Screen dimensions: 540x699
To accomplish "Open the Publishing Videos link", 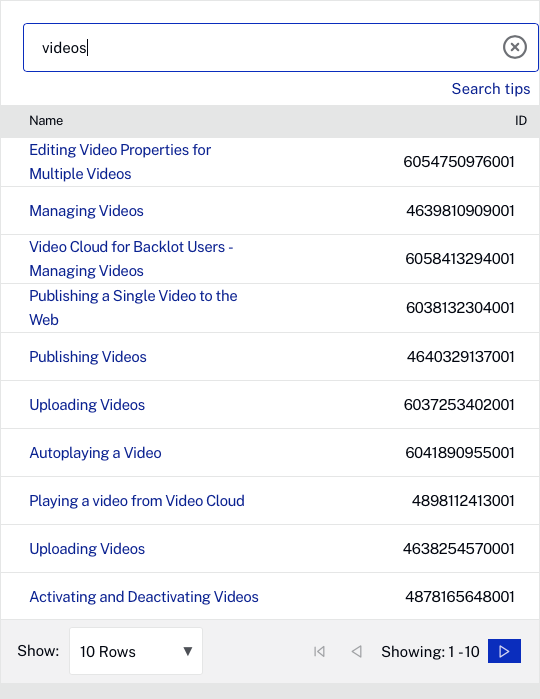I will [x=88, y=357].
